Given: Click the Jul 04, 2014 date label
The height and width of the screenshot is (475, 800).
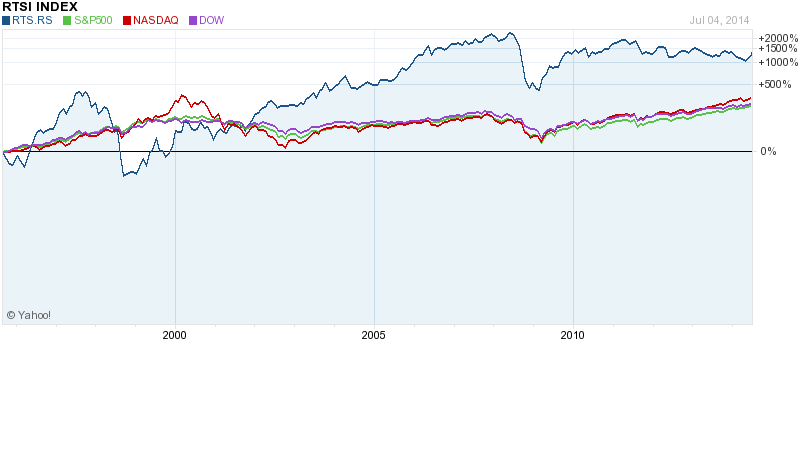Looking at the screenshot, I should click(719, 20).
